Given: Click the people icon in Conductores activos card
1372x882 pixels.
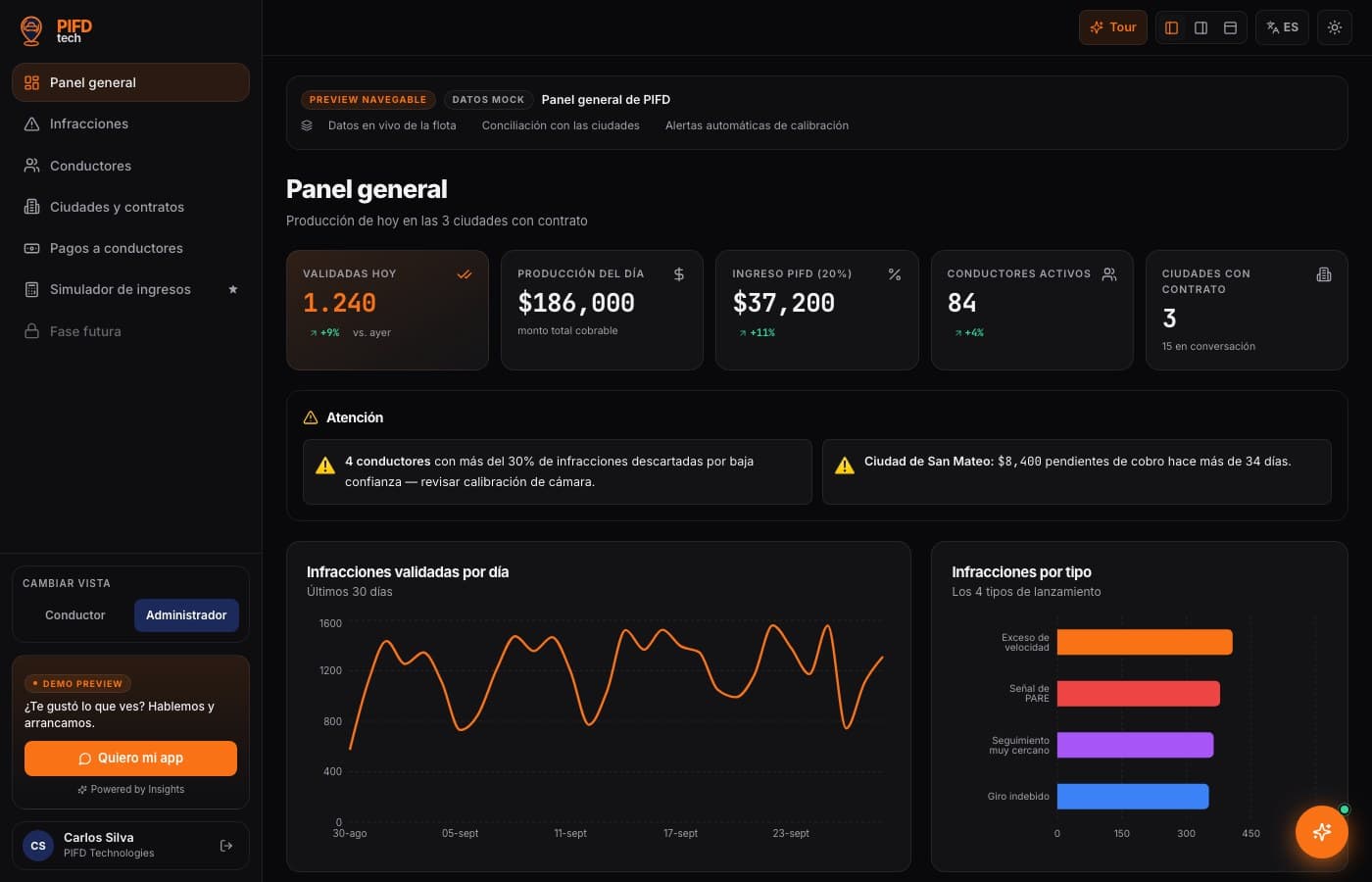Looking at the screenshot, I should [1109, 274].
